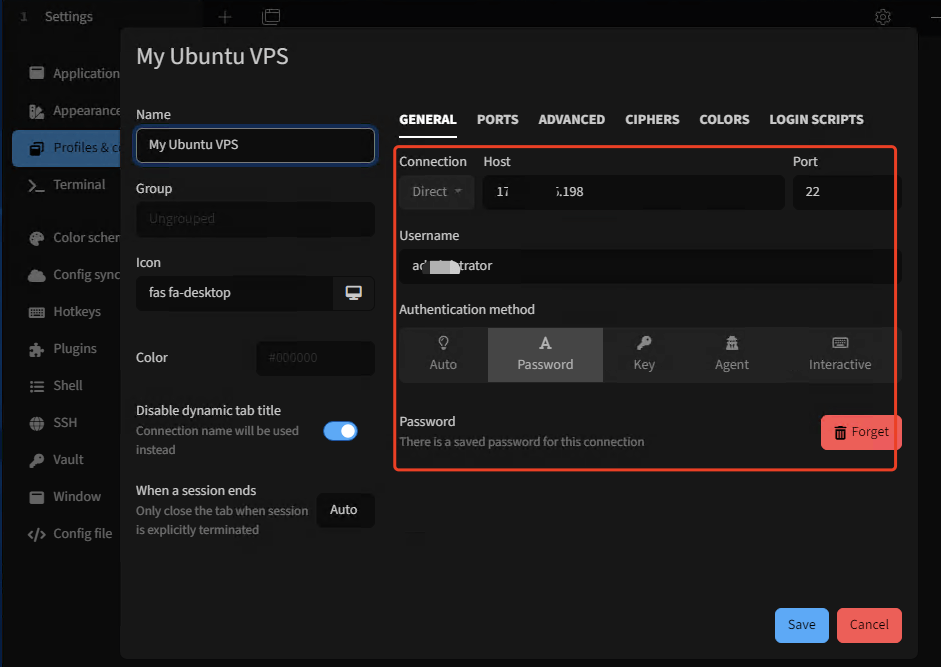This screenshot has height=667, width=941.
Task: Cancel the profile editing dialog
Action: pos(869,625)
